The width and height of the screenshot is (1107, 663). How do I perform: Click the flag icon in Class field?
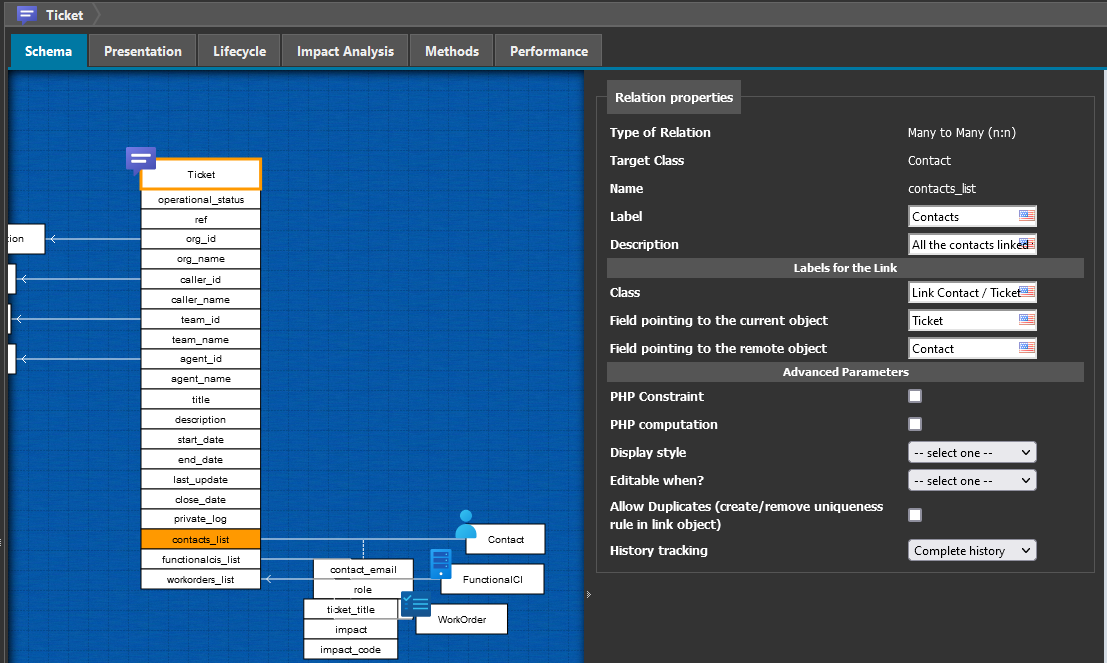pos(1026,292)
